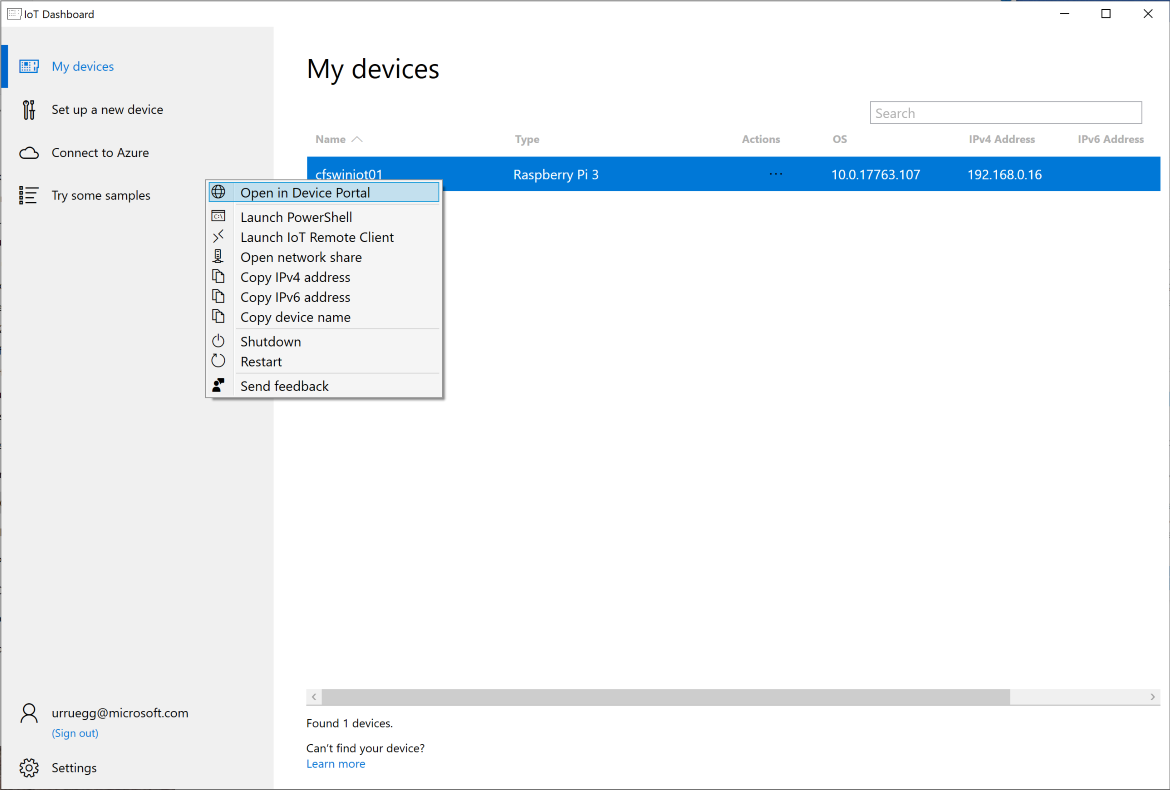Click the copy icon beside Copy IPv4 address

click(x=218, y=277)
